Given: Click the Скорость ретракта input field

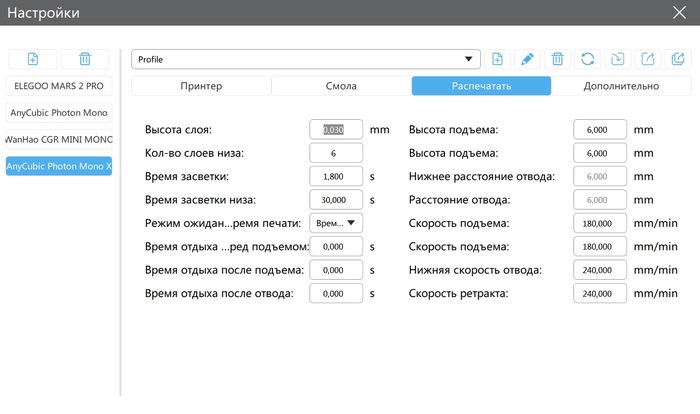Looking at the screenshot, I should pos(600,293).
